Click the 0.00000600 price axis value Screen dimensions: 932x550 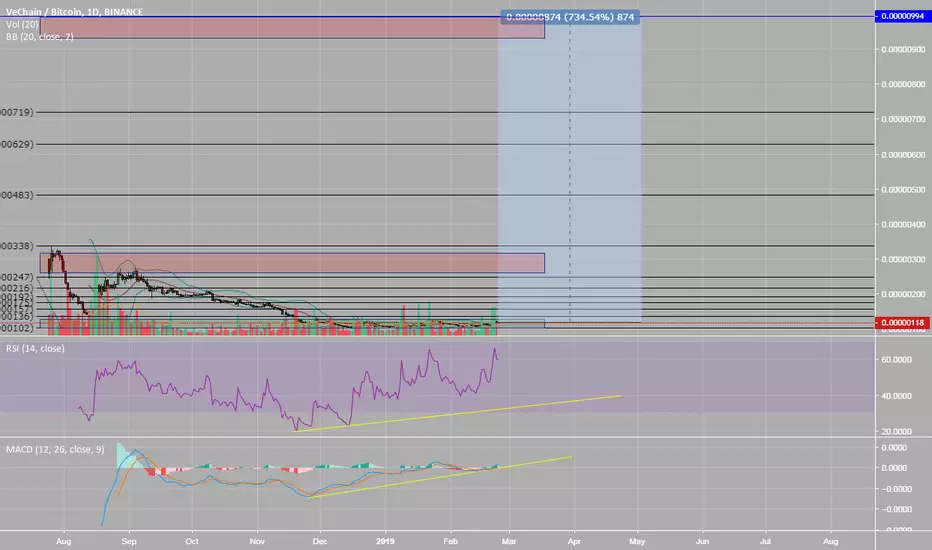(903, 155)
